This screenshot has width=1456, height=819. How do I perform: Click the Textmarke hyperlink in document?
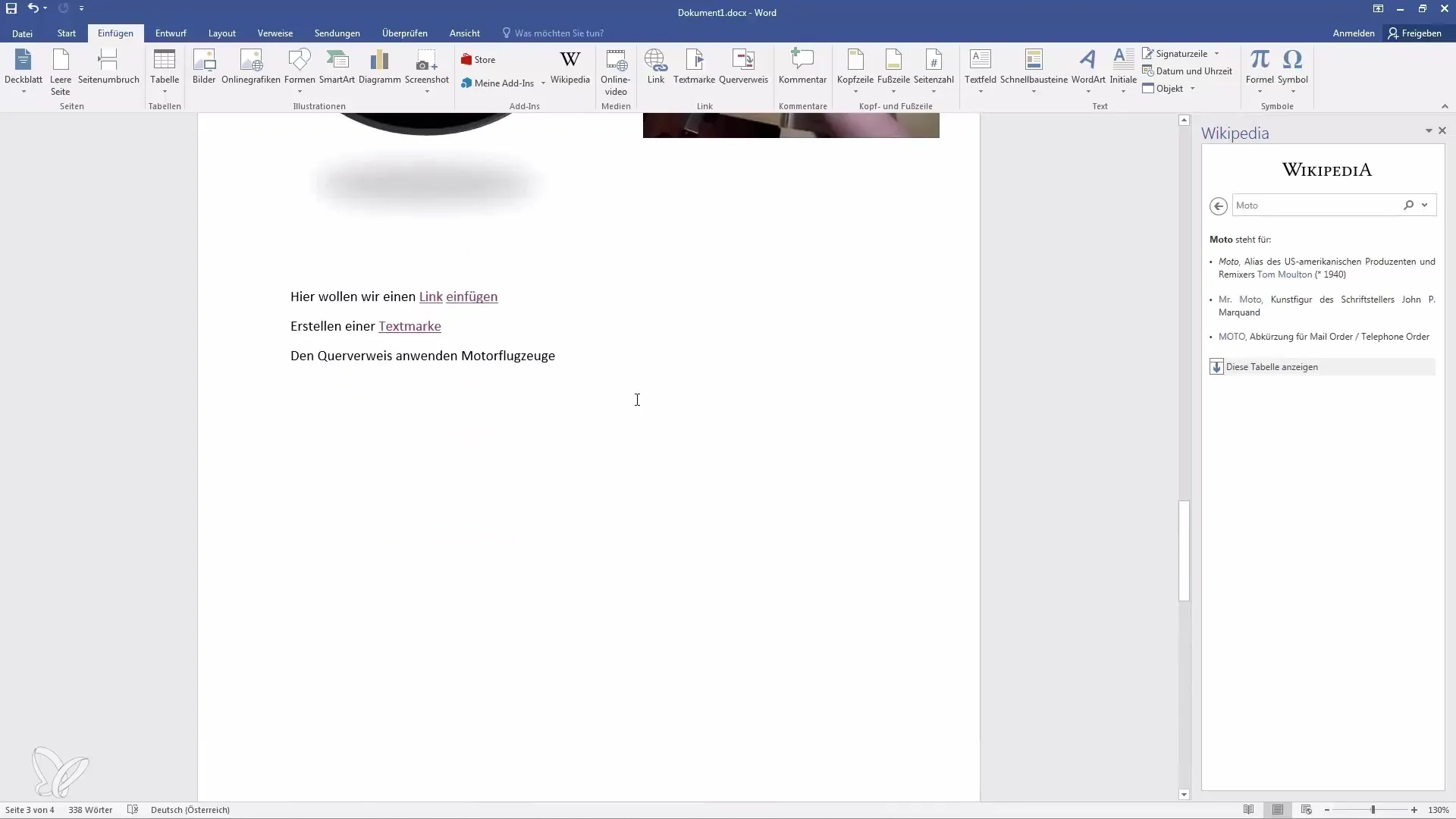pos(409,326)
